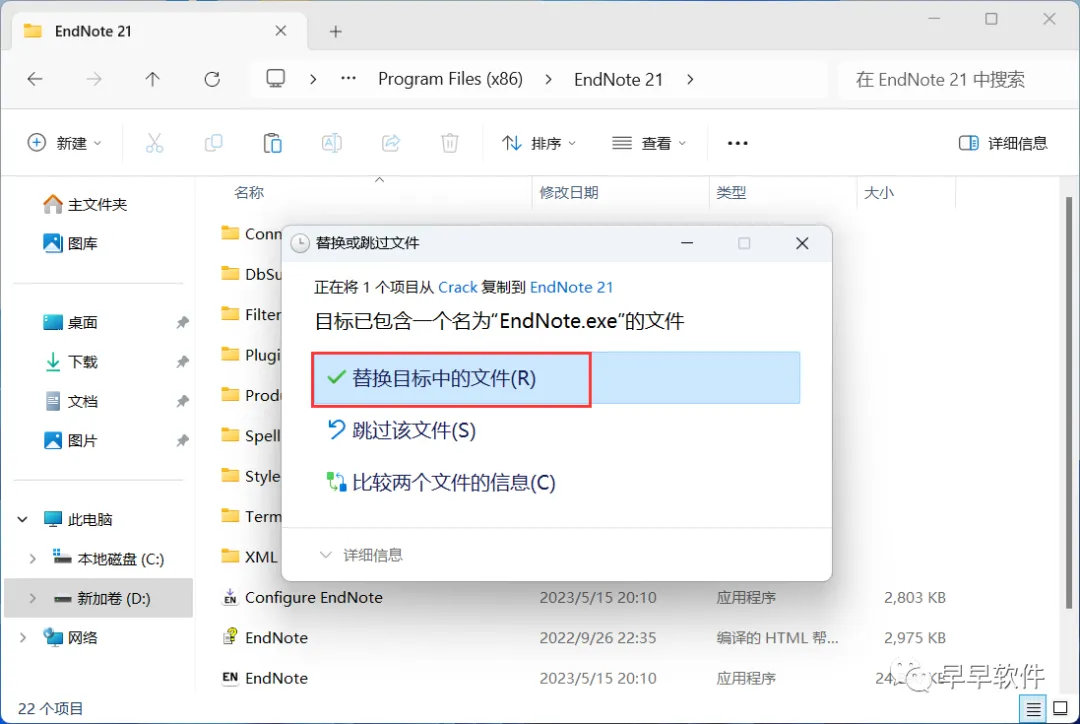Click the Cut scissors icon in toolbar

click(x=154, y=143)
